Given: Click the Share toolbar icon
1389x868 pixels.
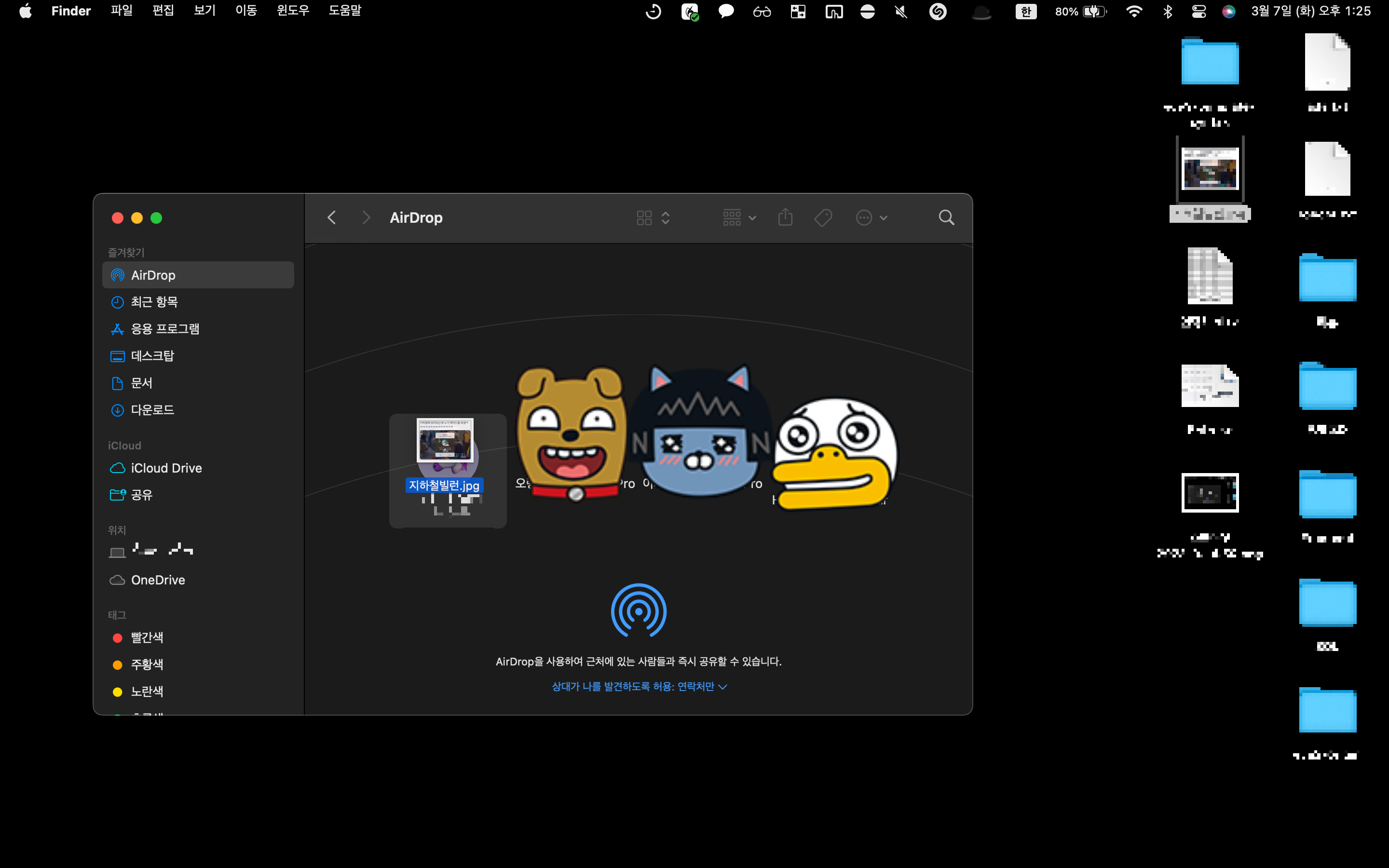Looking at the screenshot, I should (785, 217).
